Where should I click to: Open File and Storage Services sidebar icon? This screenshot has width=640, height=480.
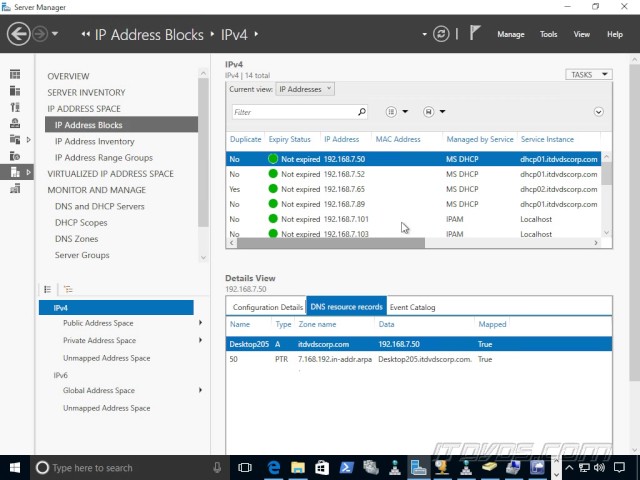coord(15,140)
